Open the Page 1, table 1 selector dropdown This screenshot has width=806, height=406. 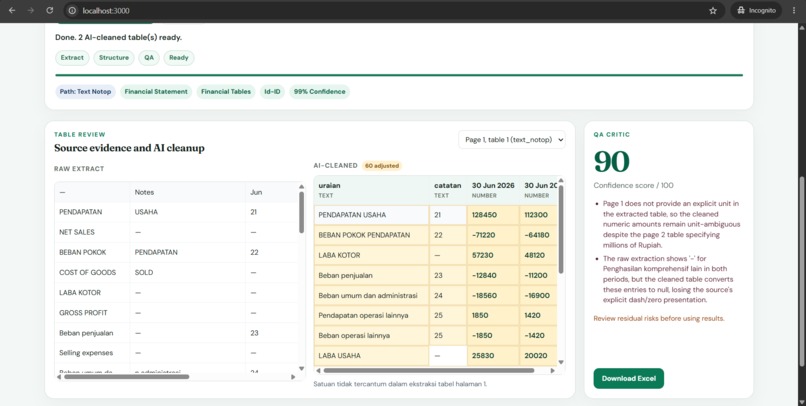(x=511, y=140)
